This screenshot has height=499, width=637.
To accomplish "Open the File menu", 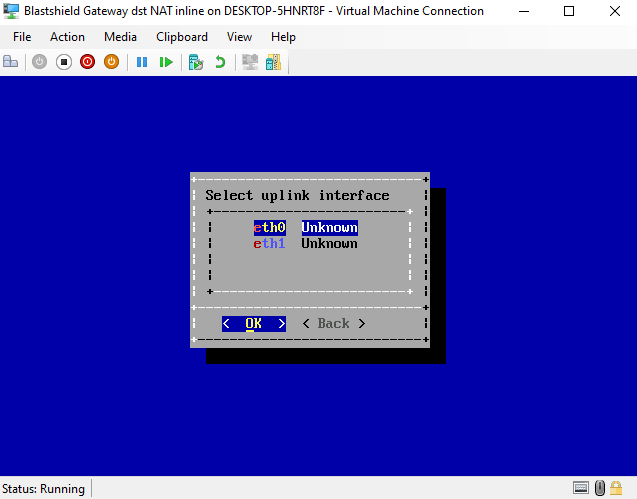I will pos(22,37).
